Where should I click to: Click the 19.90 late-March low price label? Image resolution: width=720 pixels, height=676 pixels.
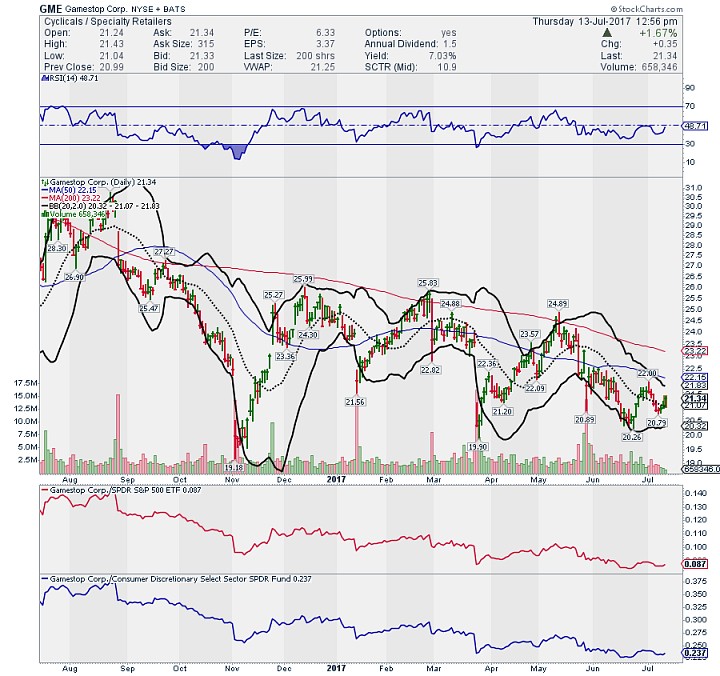[x=478, y=446]
